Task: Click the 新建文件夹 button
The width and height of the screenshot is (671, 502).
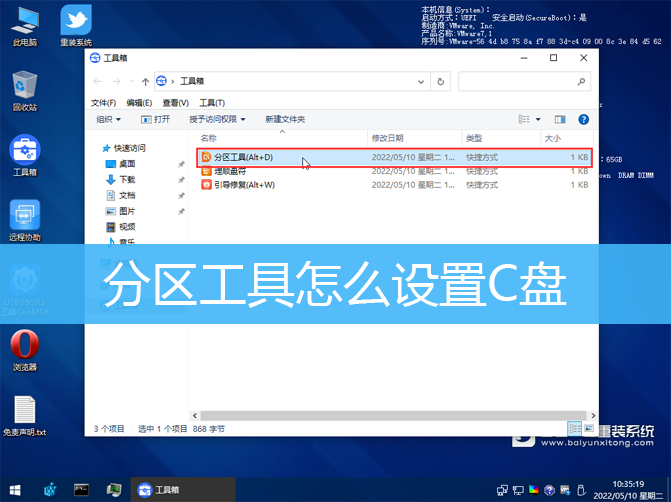Action: point(285,119)
